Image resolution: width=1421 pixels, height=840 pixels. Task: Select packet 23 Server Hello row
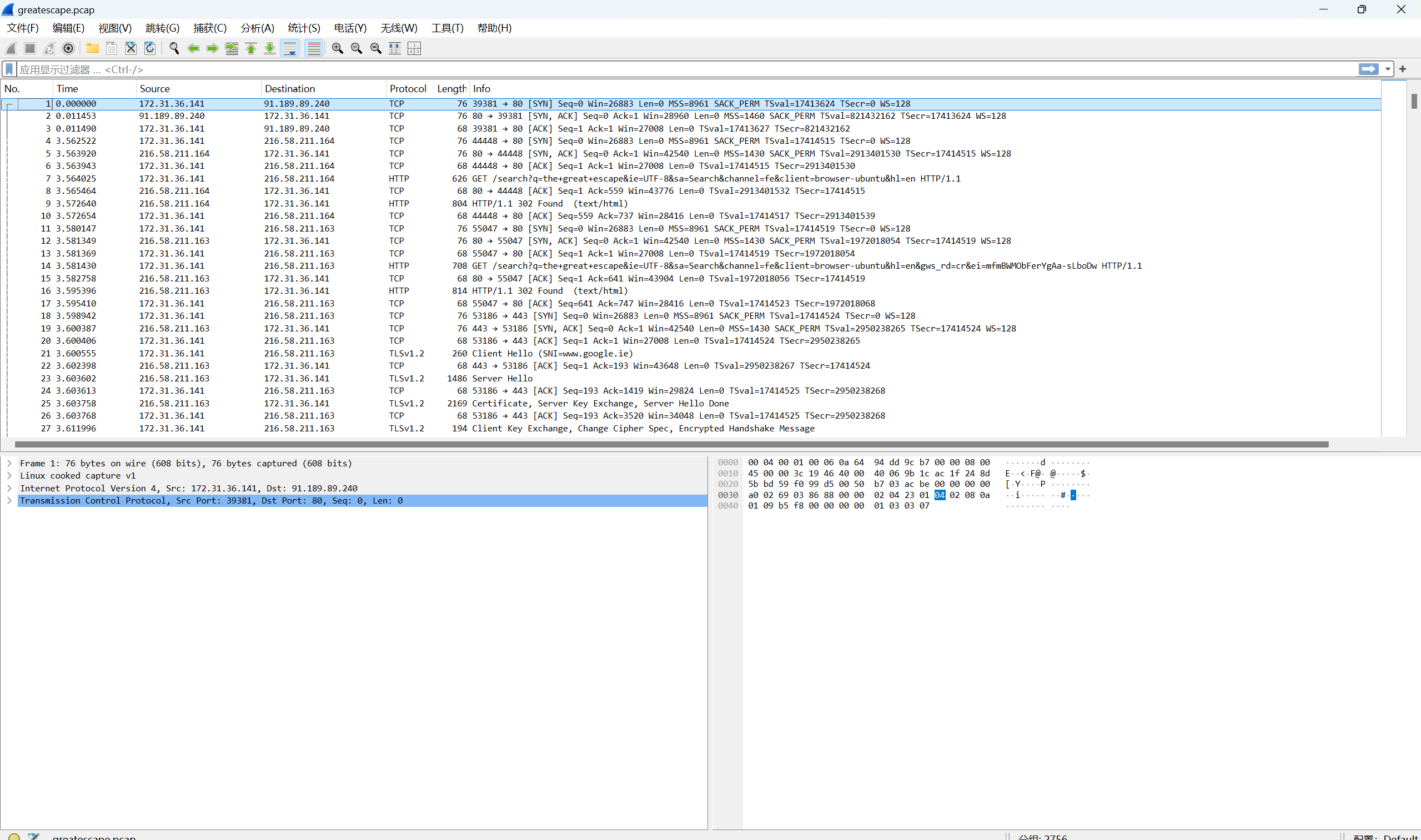point(691,378)
